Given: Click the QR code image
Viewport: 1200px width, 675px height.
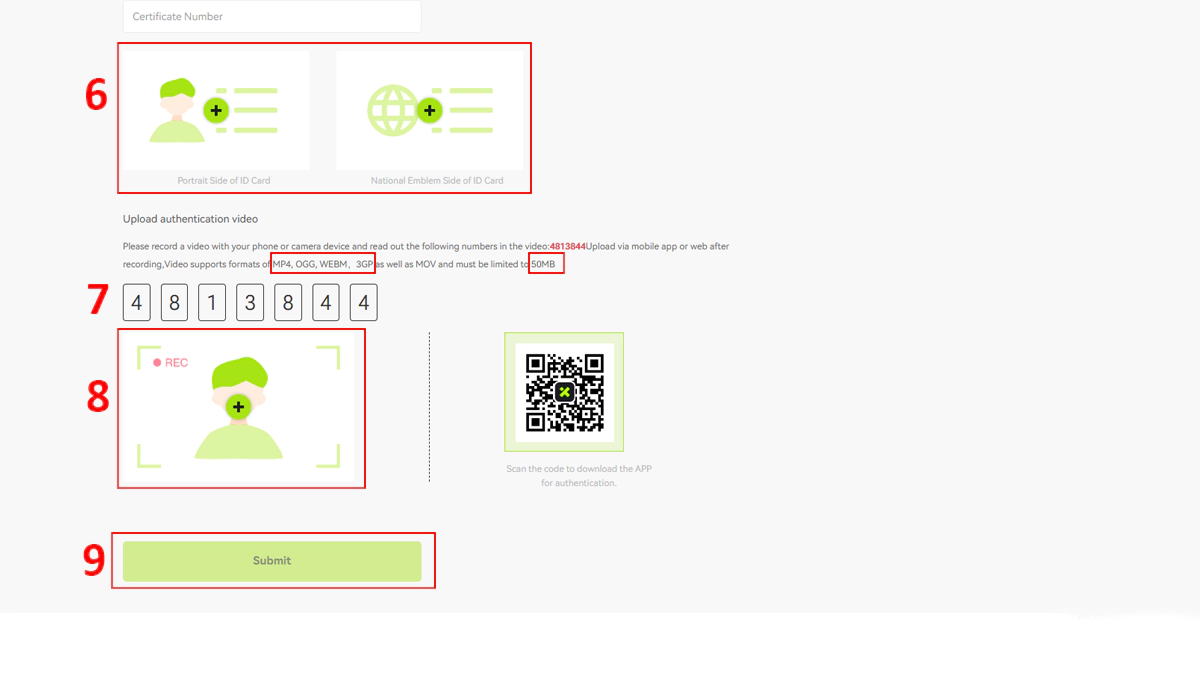Looking at the screenshot, I should point(565,392).
